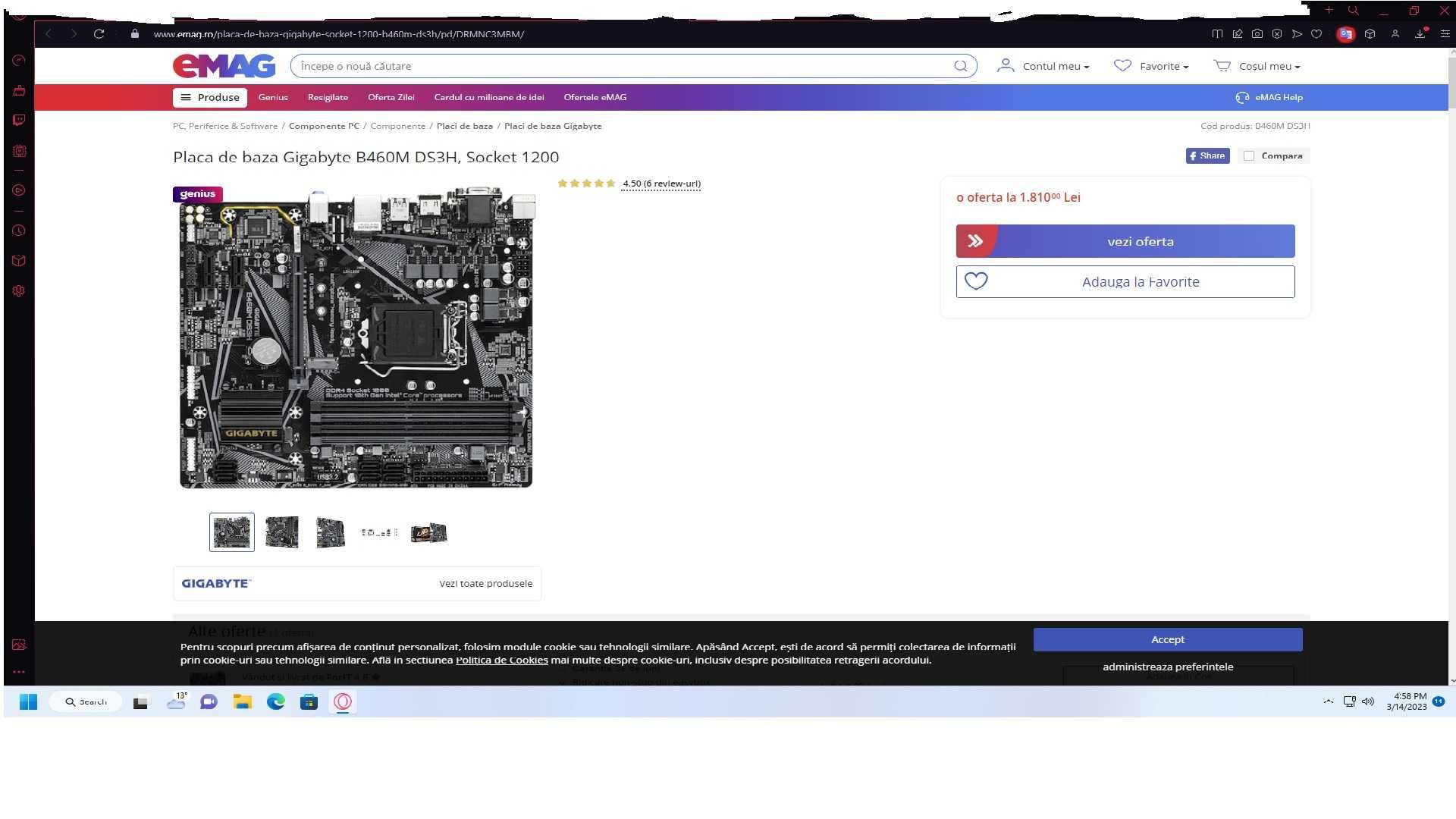Open the Produse menu

click(x=210, y=97)
